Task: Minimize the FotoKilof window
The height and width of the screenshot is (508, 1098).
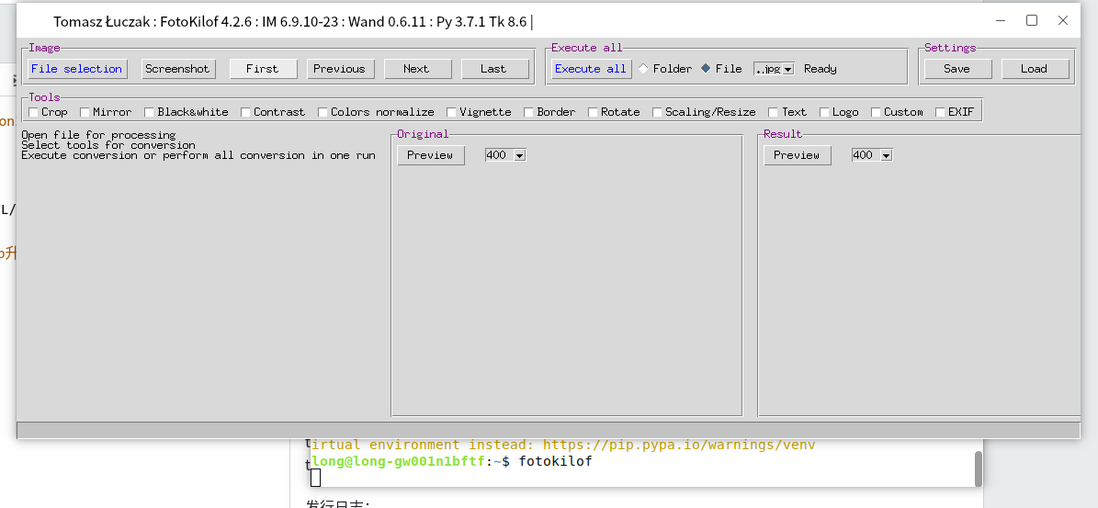Action: (x=1001, y=21)
